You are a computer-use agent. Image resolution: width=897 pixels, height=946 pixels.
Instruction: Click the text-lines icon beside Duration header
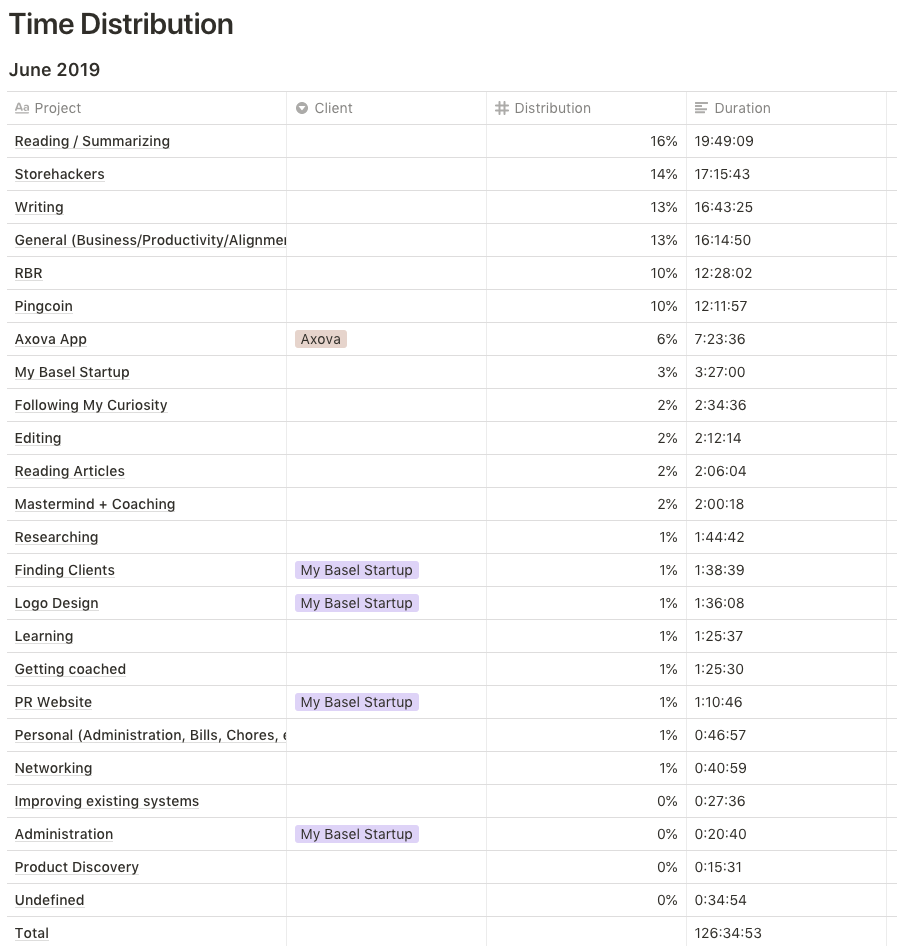[702, 108]
